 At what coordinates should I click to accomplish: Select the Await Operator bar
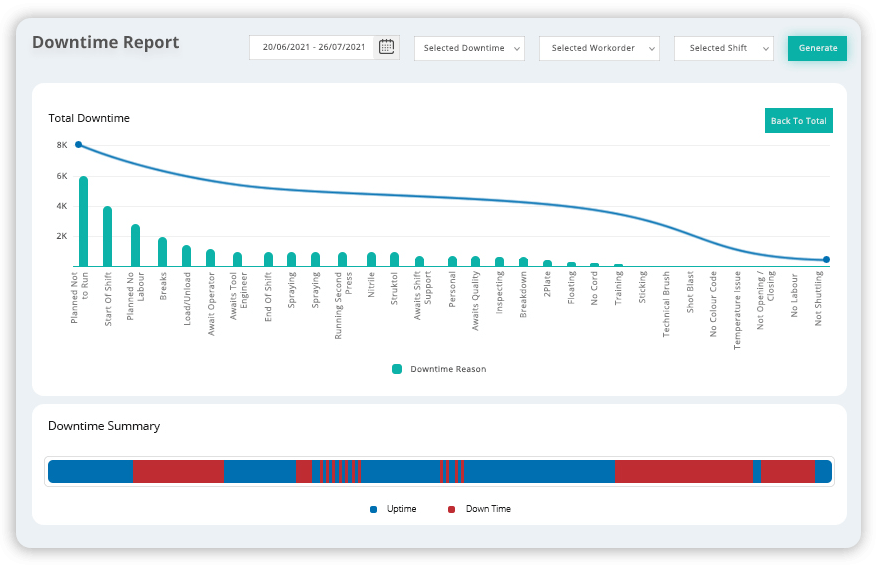[x=210, y=258]
